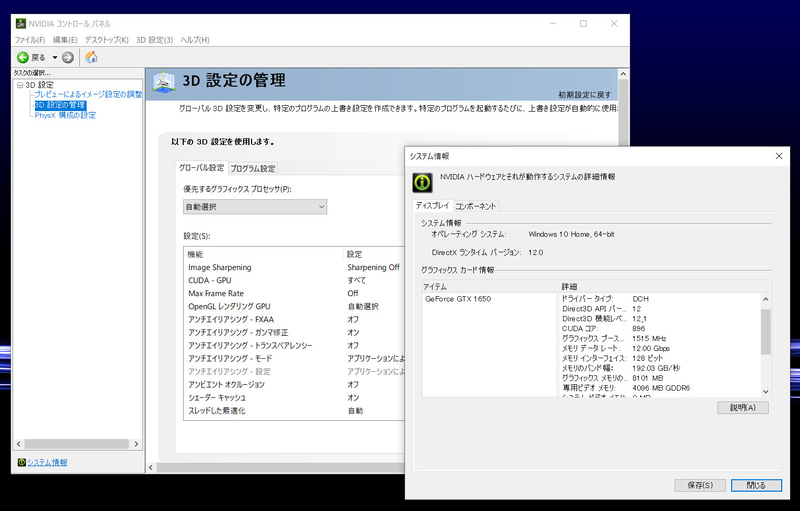Screen dimensions: 800x511
Task: Click the 保存(S) button
Action: tap(700, 485)
